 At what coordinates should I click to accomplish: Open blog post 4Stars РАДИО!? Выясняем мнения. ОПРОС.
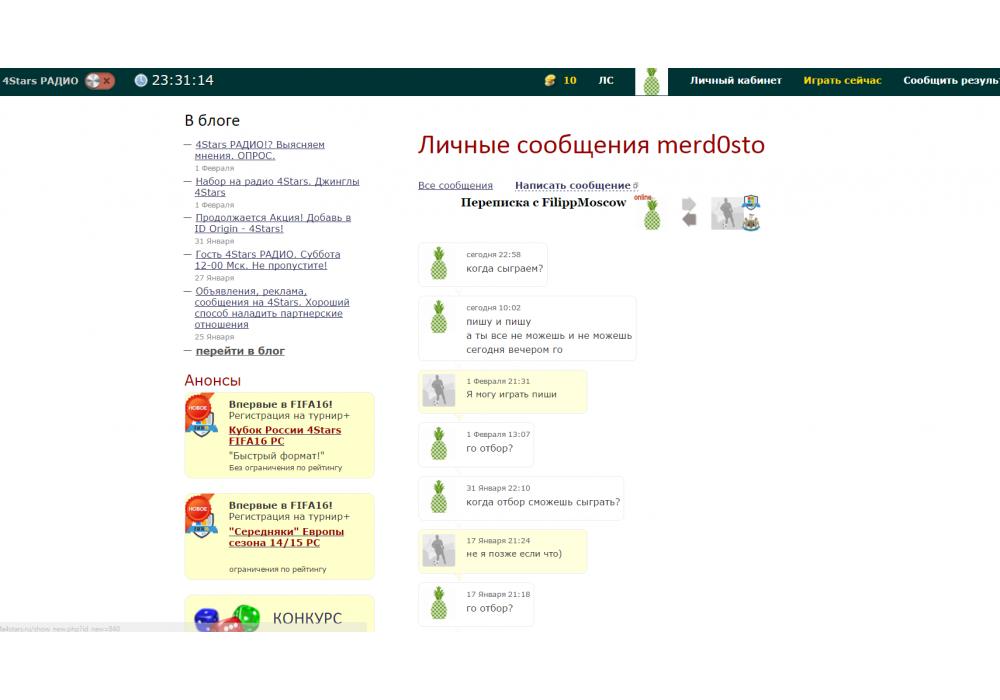coord(260,150)
